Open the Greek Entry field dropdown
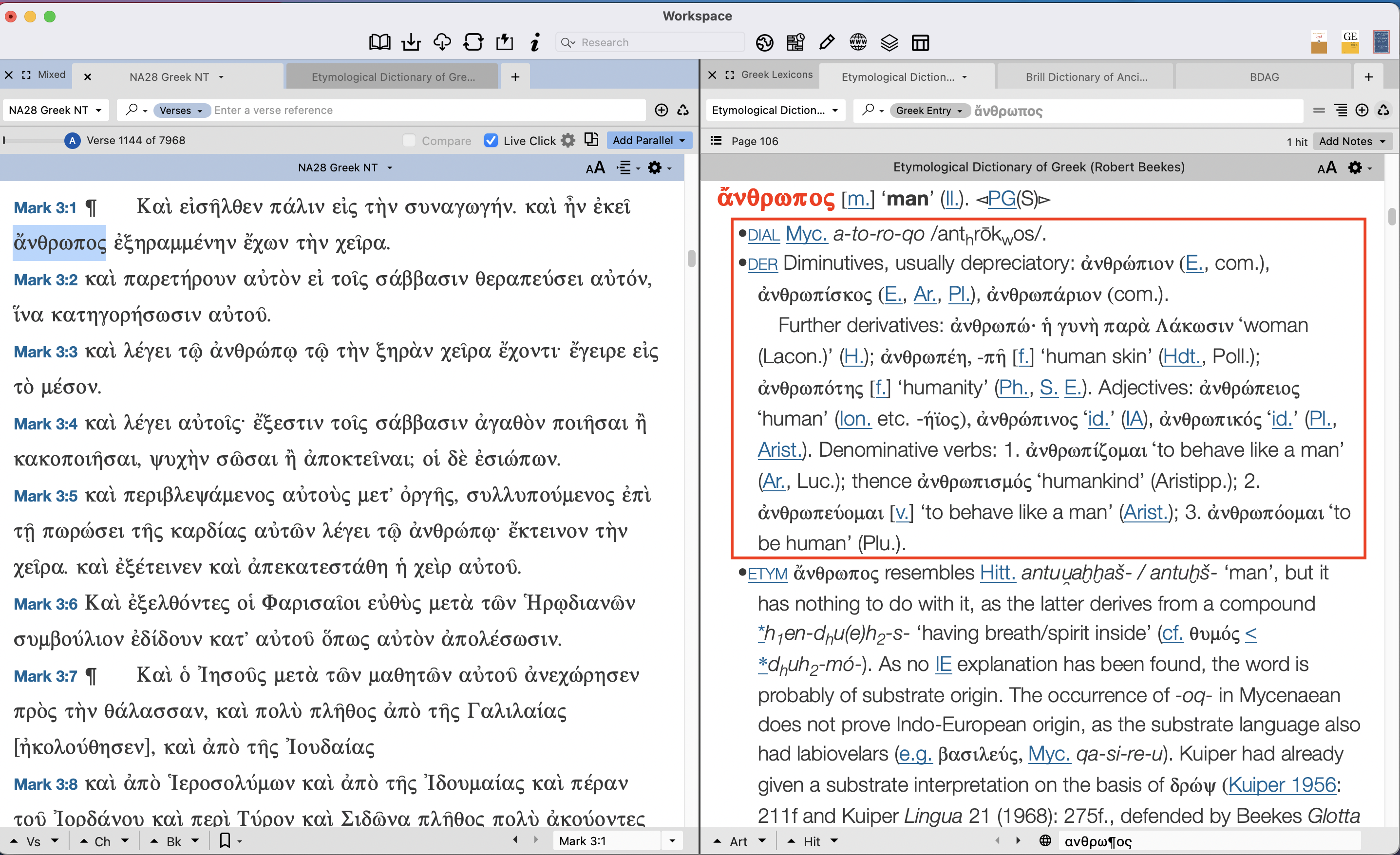The width and height of the screenshot is (1400, 855). pos(929,110)
